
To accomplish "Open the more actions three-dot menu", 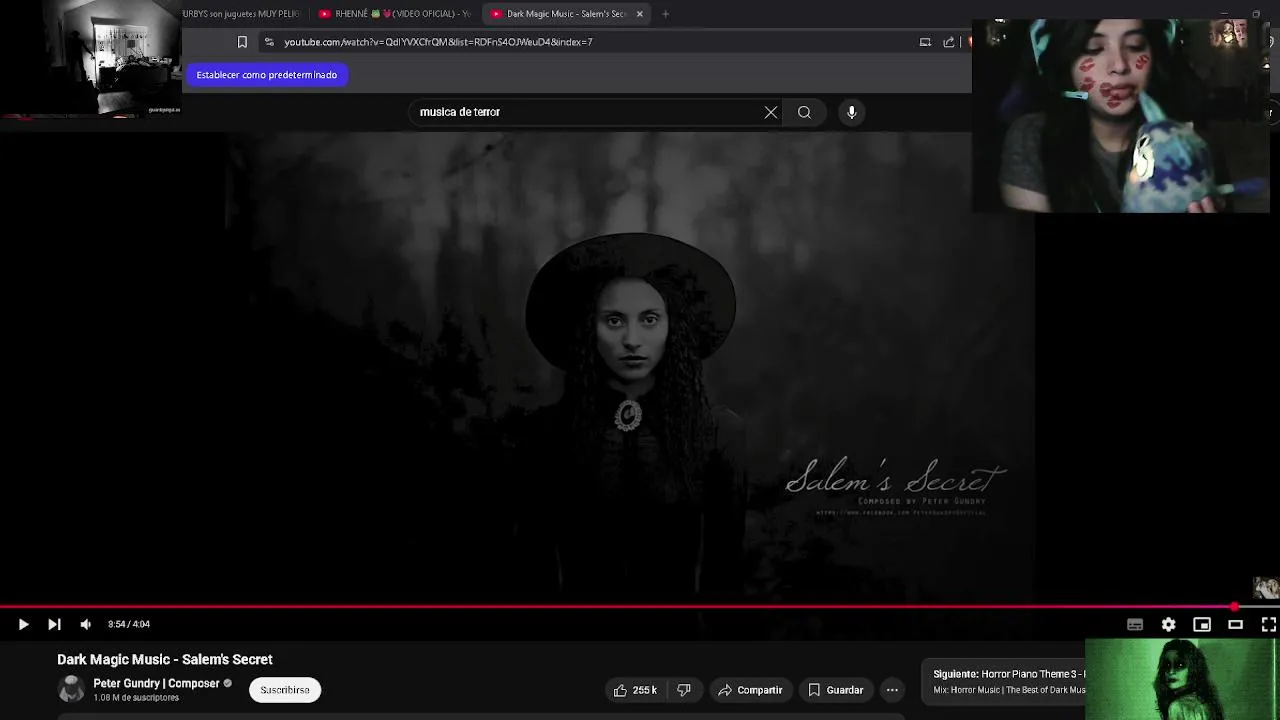I will (x=892, y=690).
